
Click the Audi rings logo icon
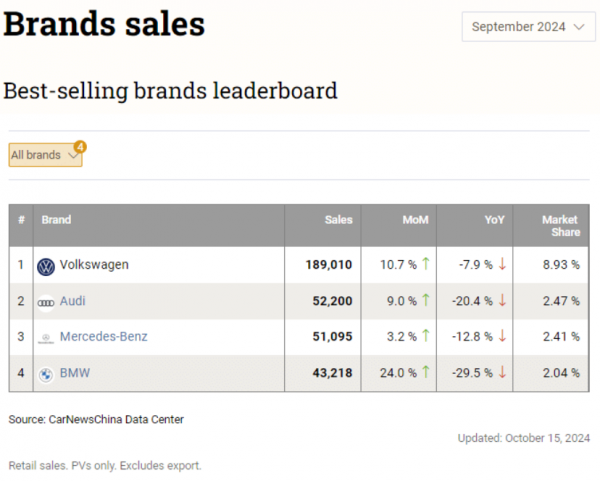(x=46, y=302)
